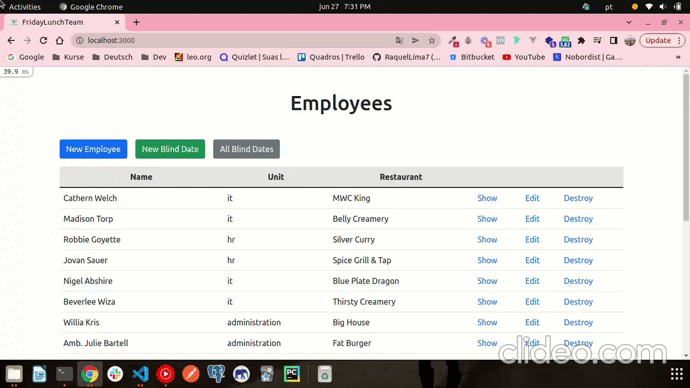
Task: Expand the tab search dropdown arrow
Action: [629, 22]
